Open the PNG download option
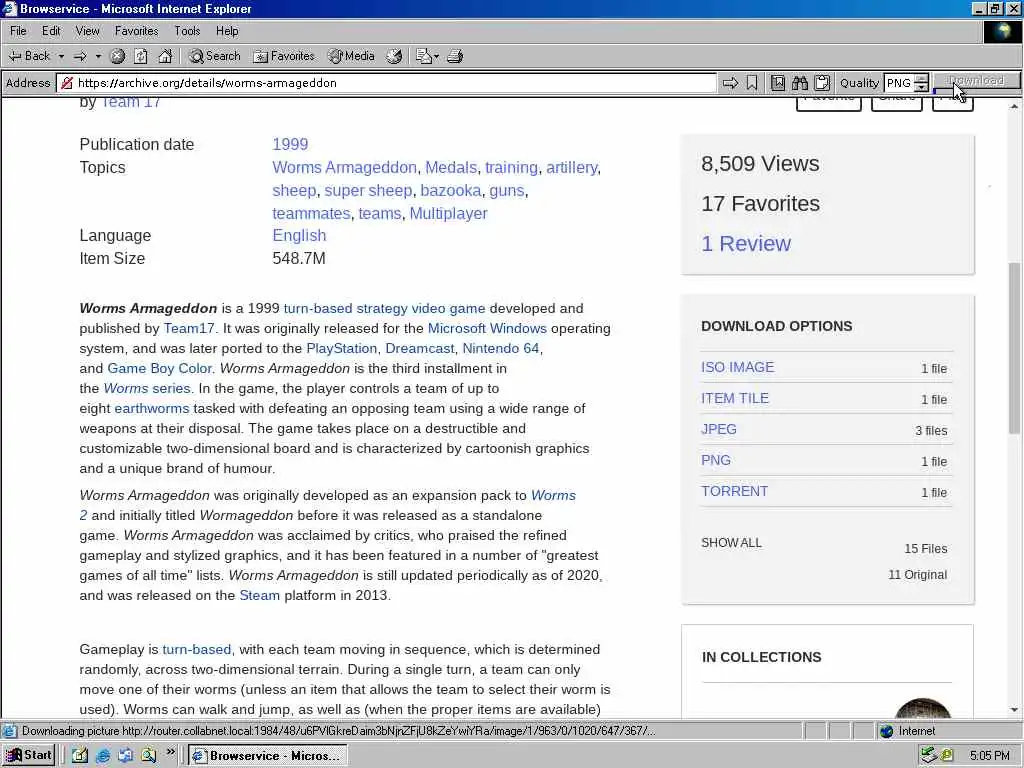The width and height of the screenshot is (1024, 768). [x=716, y=460]
